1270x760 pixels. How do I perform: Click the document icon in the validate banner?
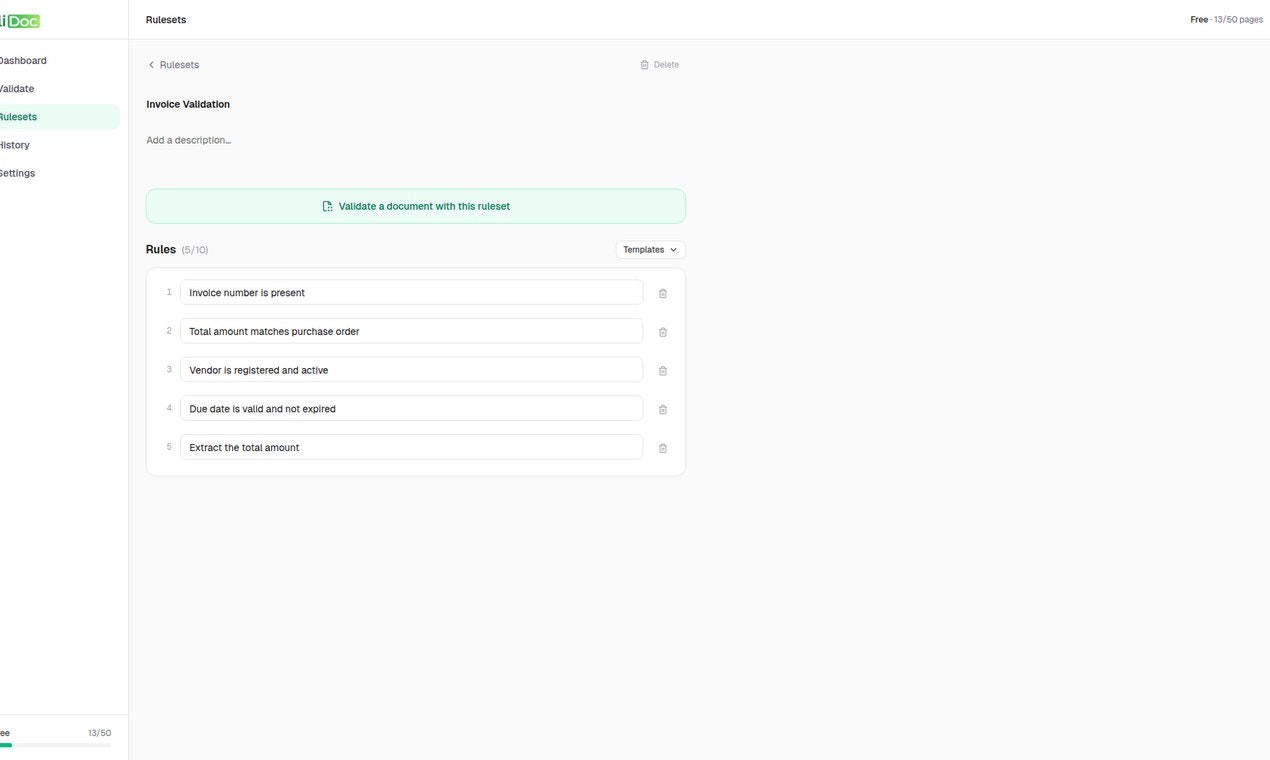327,205
